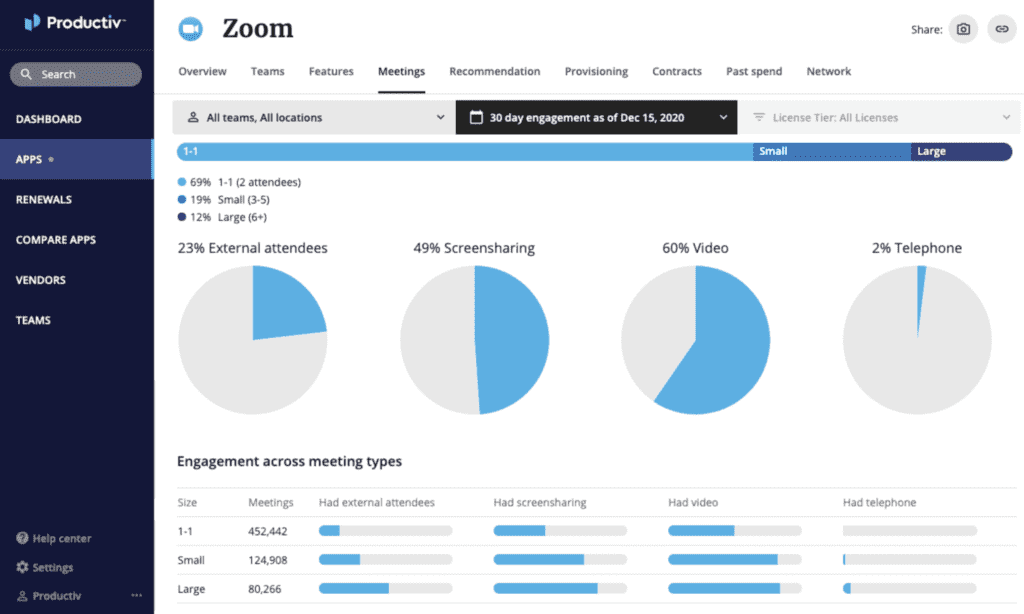Click the '80,266' meetings value
1024x614 pixels.
coord(264,589)
